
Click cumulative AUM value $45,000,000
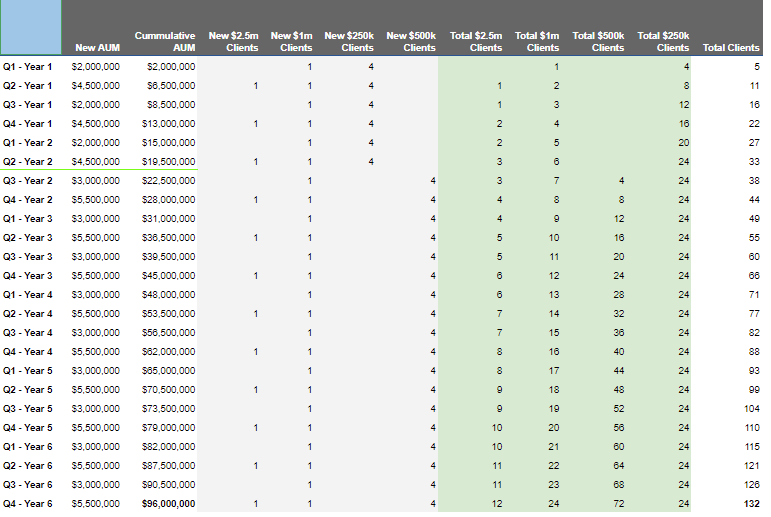[168, 276]
